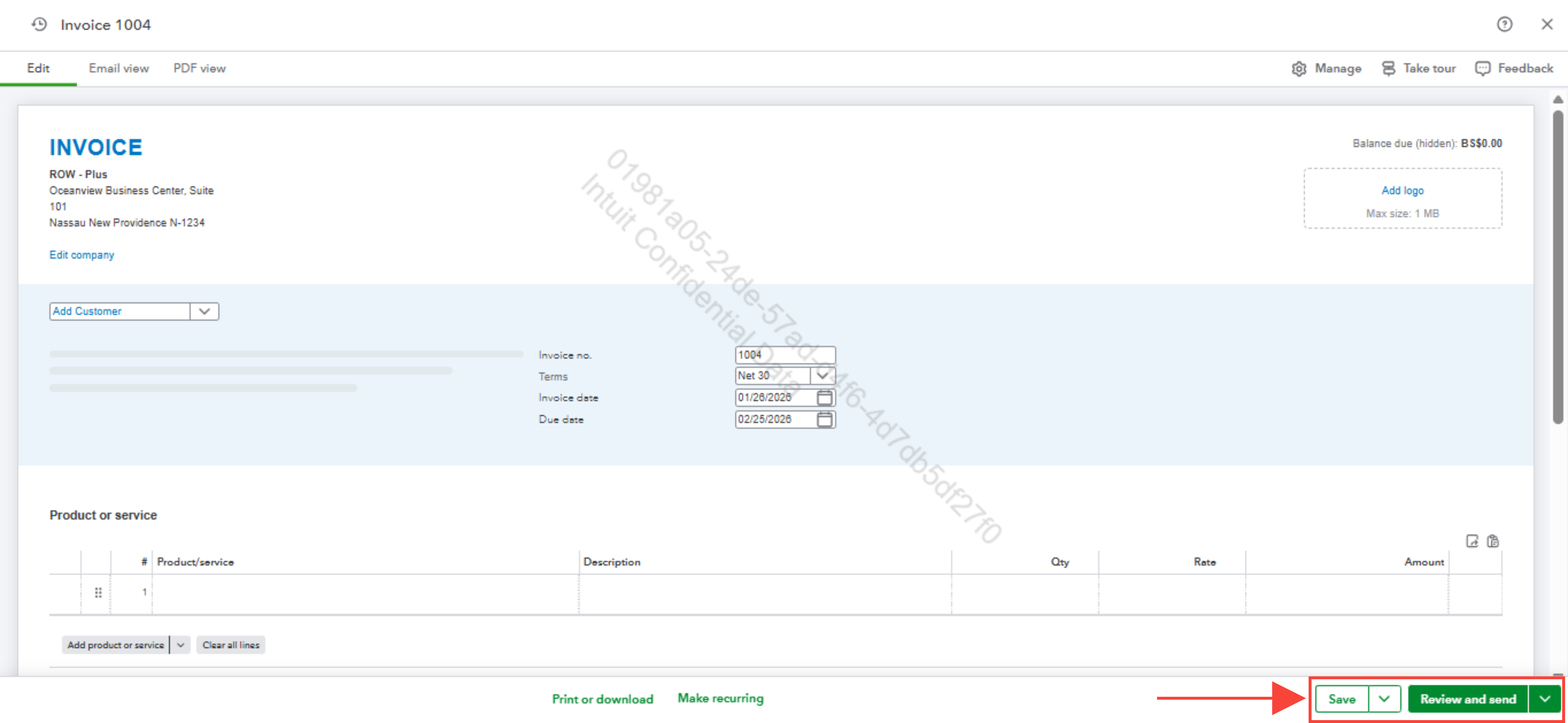Image resolution: width=1568 pixels, height=723 pixels.
Task: Switch to the PDF view tab
Action: tap(199, 69)
